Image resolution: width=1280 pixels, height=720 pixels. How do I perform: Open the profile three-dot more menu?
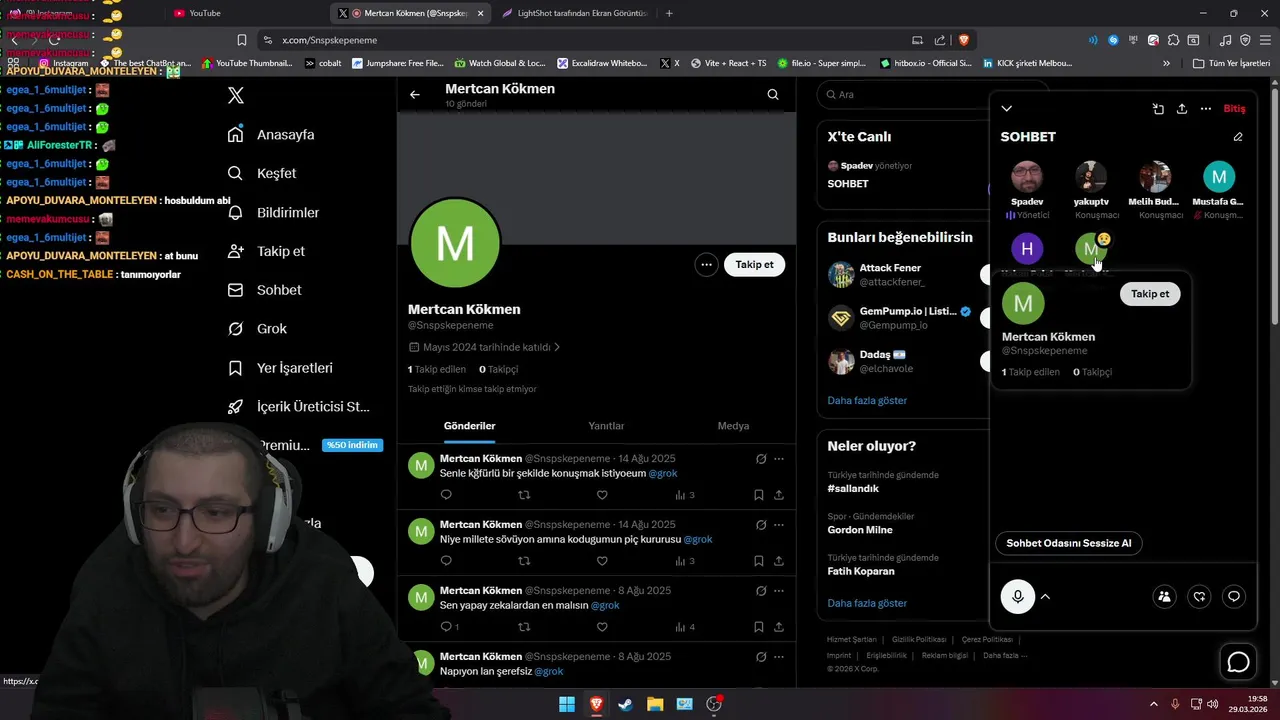tap(707, 265)
